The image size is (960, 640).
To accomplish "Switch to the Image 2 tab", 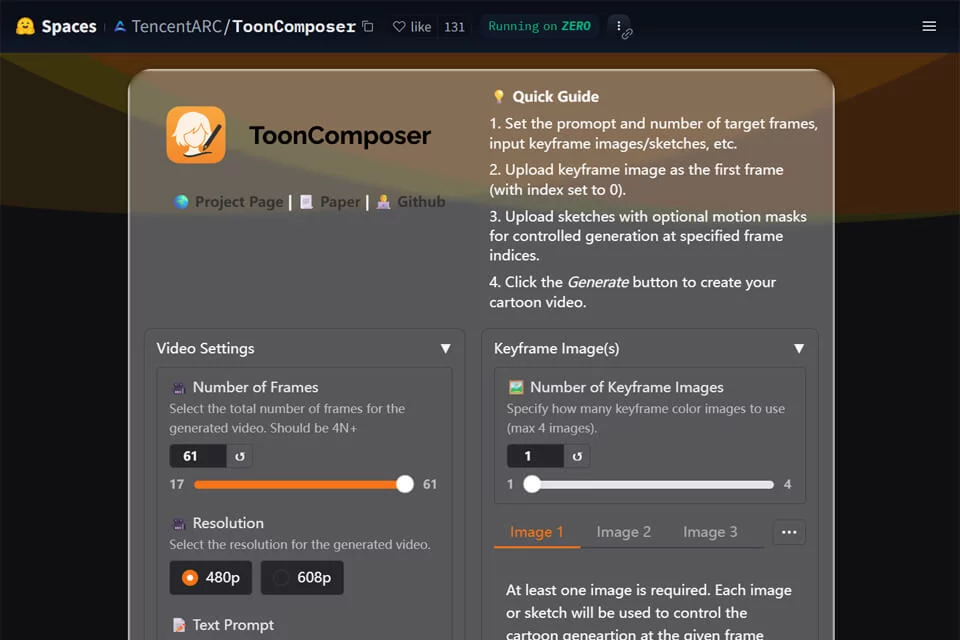I will [623, 532].
